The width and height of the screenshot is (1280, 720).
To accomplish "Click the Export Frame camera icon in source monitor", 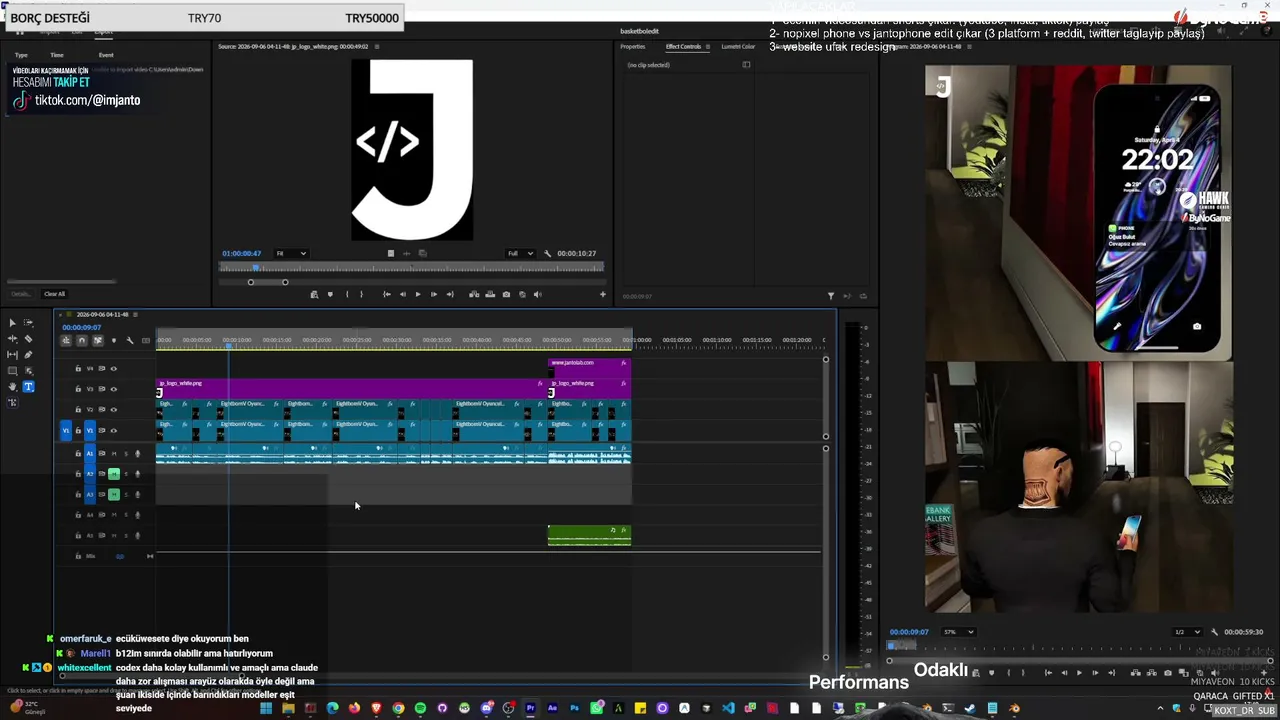I will 506,294.
